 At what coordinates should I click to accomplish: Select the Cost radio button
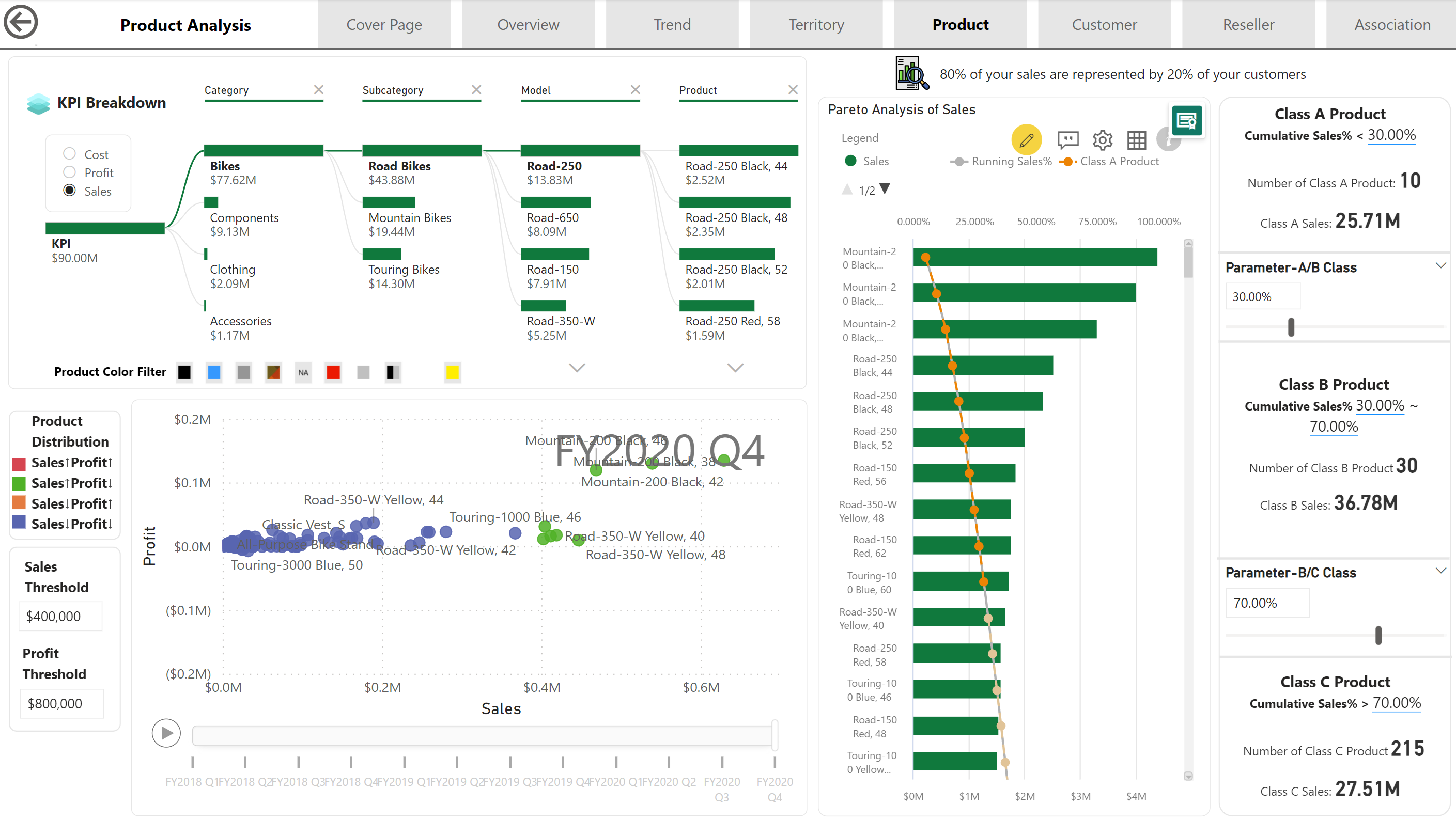(x=70, y=153)
